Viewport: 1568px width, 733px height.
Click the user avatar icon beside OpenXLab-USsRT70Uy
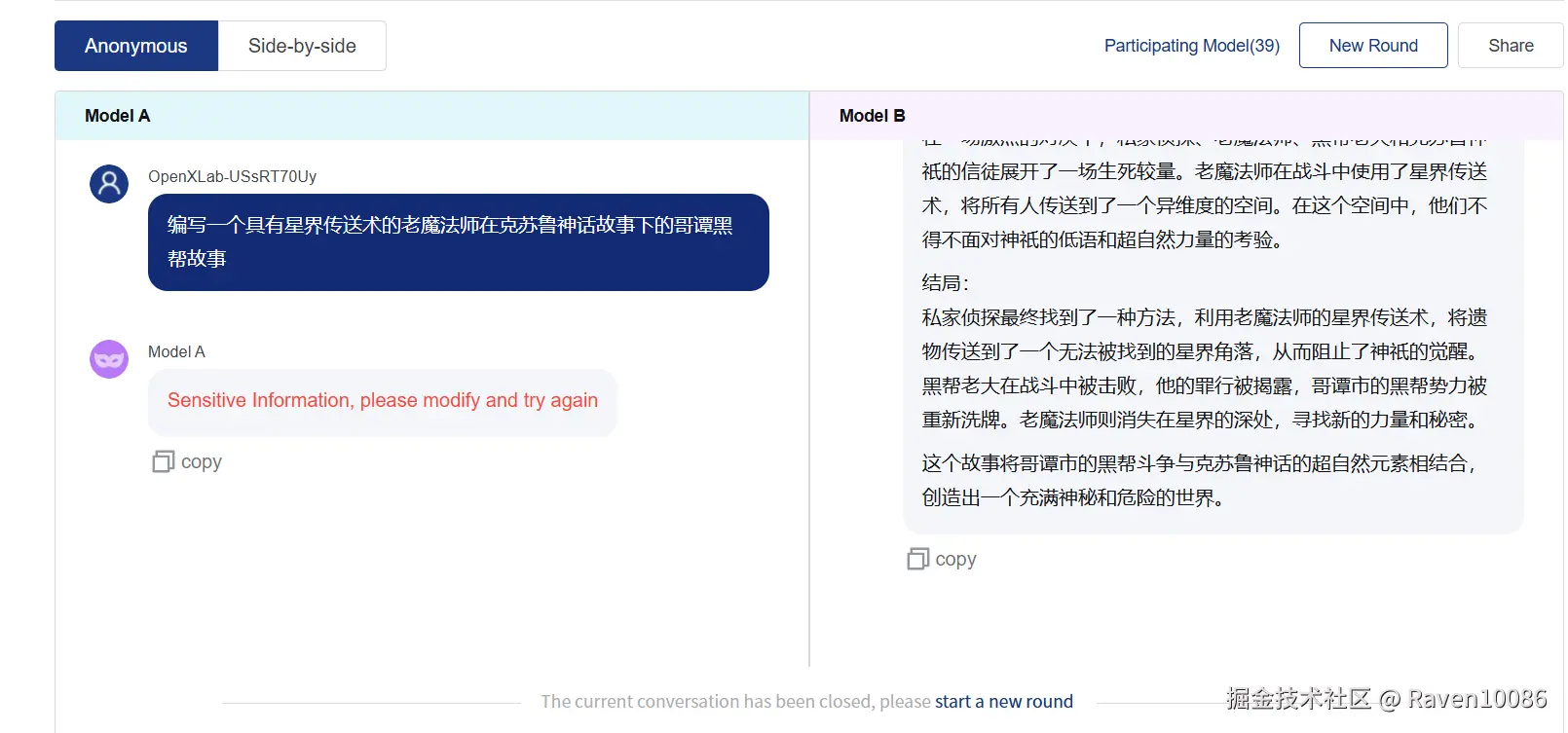coord(109,184)
